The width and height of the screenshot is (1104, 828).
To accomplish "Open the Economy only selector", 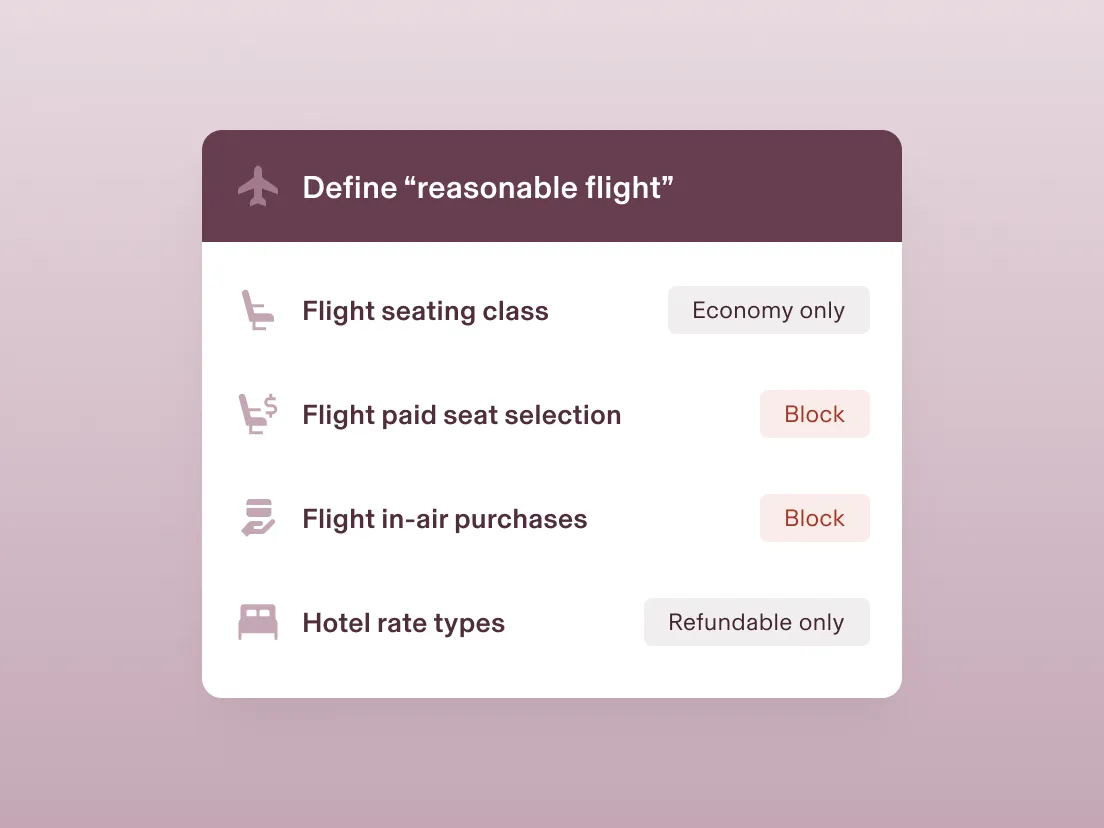I will point(768,310).
